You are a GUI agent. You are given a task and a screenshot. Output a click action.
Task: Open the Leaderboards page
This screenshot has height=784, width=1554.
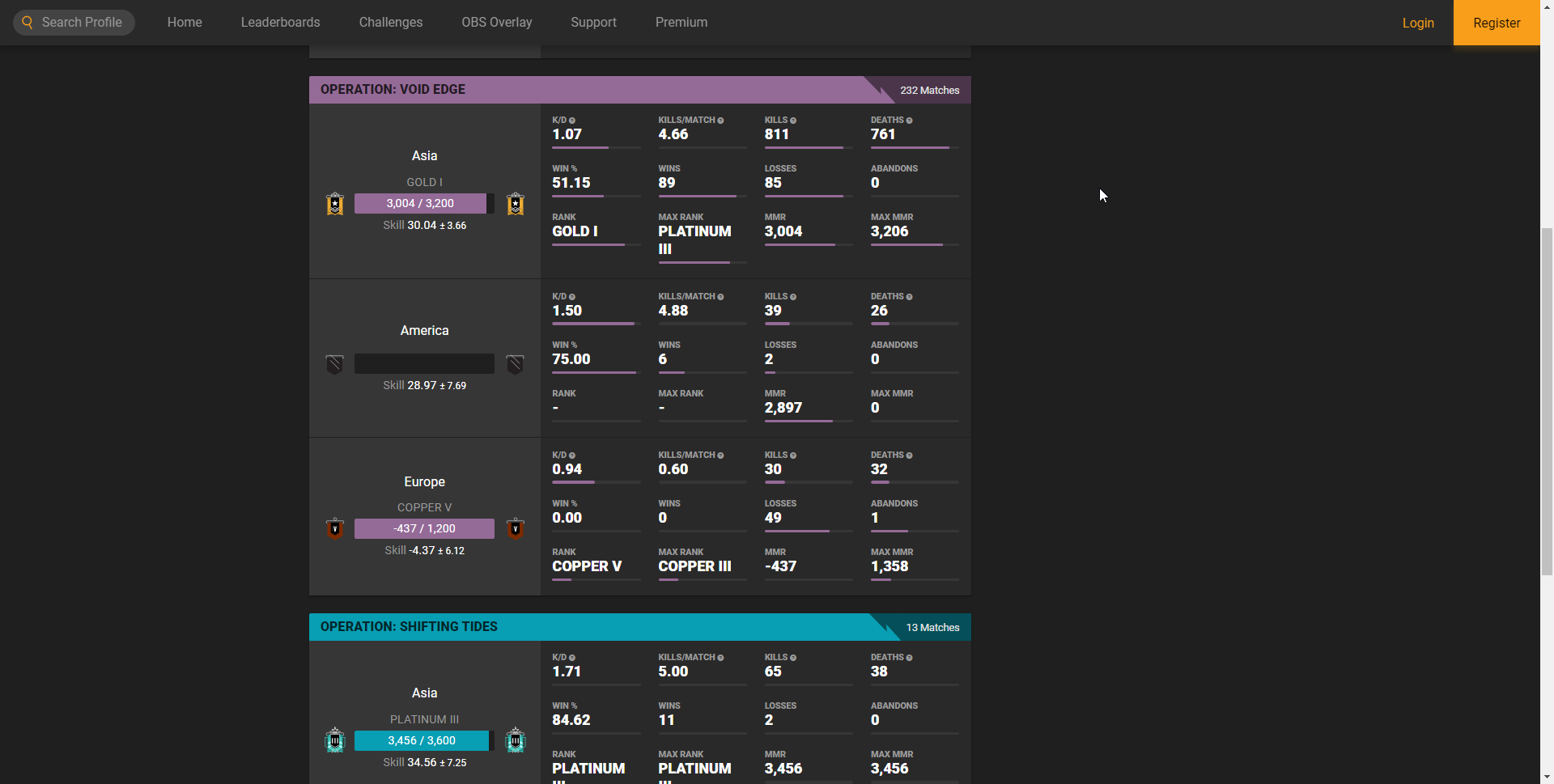point(280,23)
